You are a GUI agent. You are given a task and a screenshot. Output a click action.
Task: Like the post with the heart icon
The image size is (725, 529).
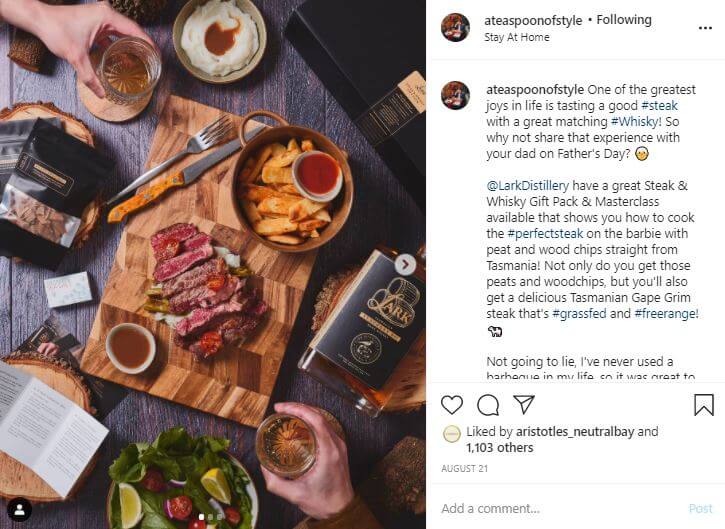coord(452,405)
